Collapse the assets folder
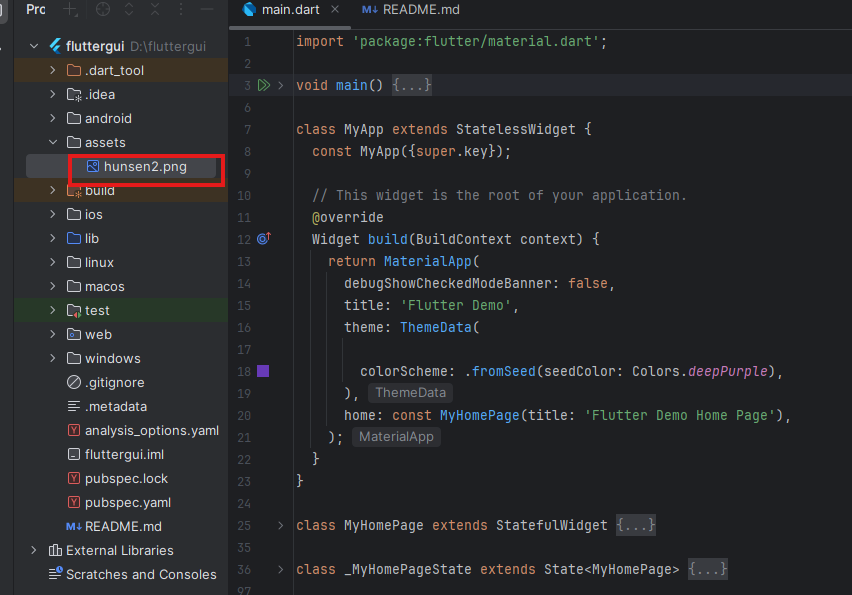Viewport: 852px width, 595px height. (53, 143)
